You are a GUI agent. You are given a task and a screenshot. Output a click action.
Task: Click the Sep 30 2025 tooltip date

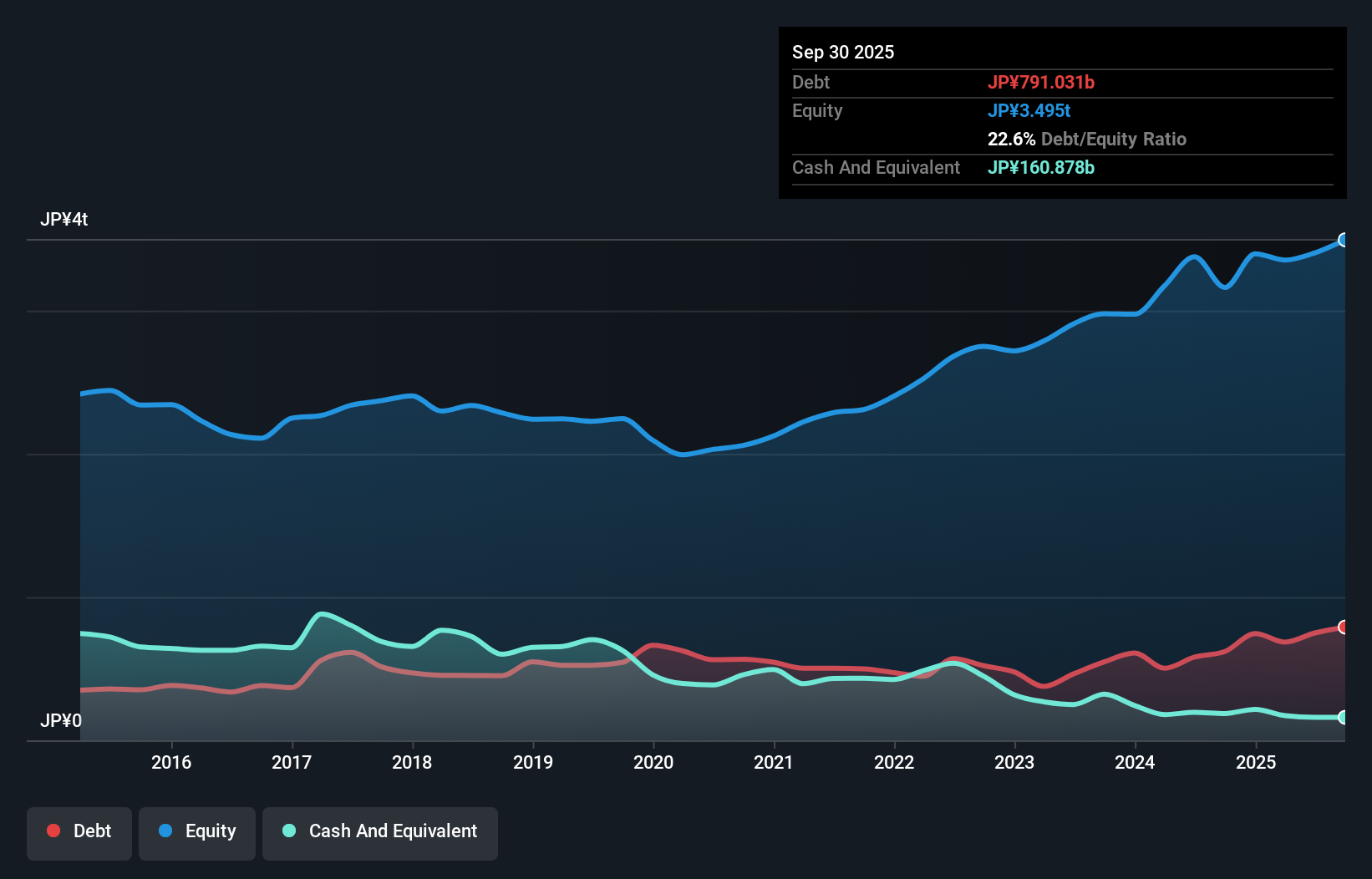843,52
